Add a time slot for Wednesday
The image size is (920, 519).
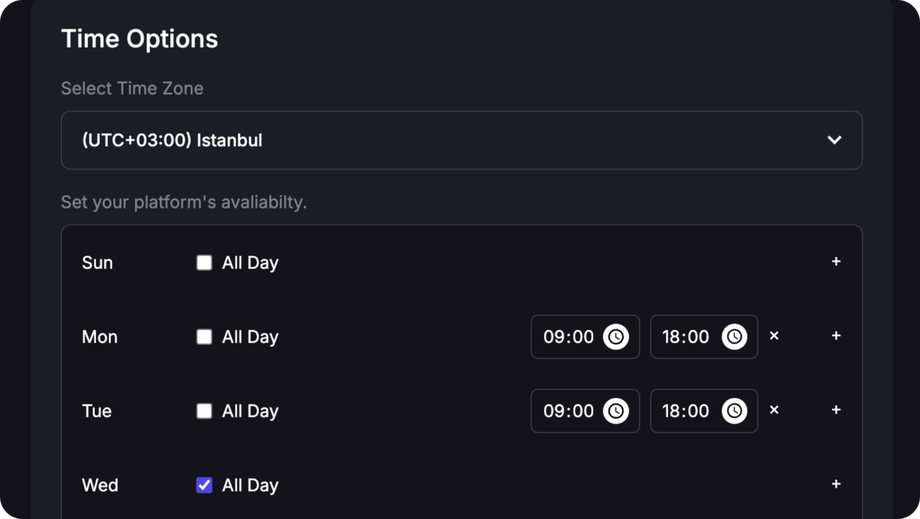836,484
